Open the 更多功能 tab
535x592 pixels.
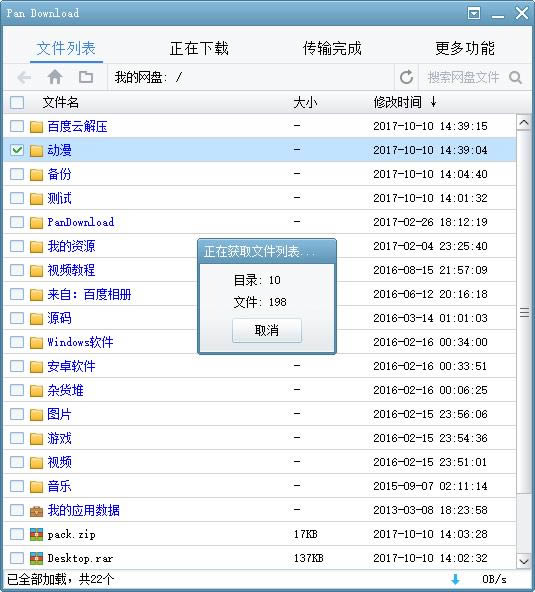465,48
